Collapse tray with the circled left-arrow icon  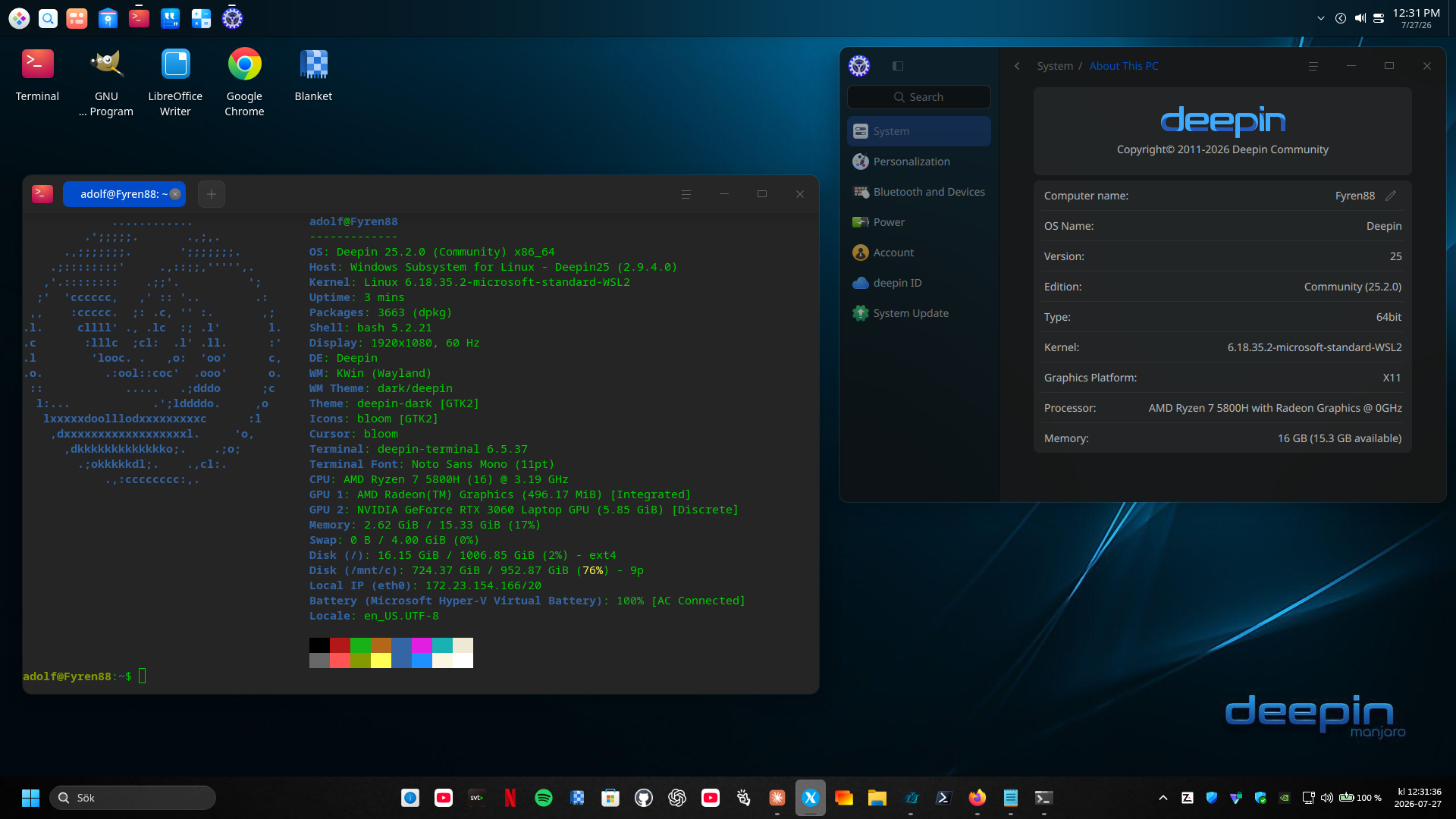[1341, 18]
